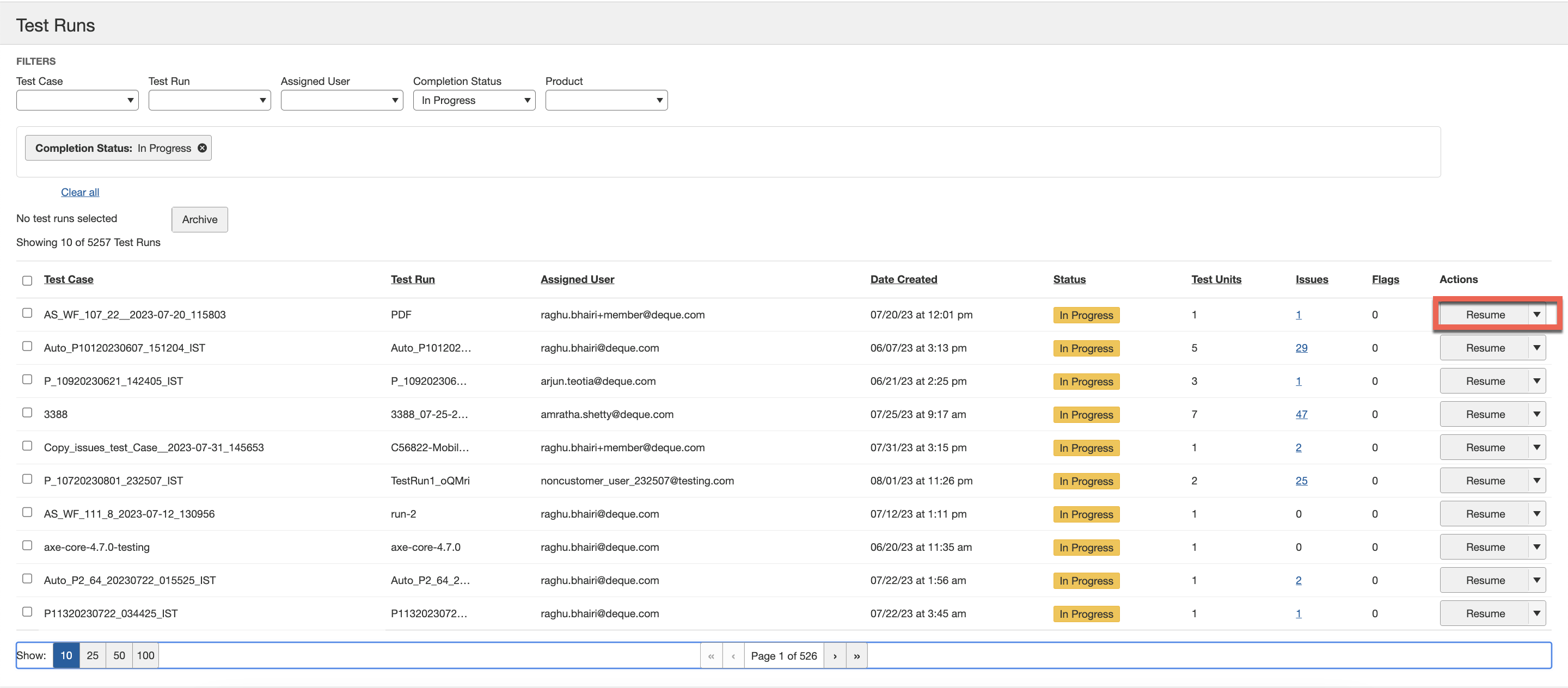Click the Clear all link

[79, 192]
